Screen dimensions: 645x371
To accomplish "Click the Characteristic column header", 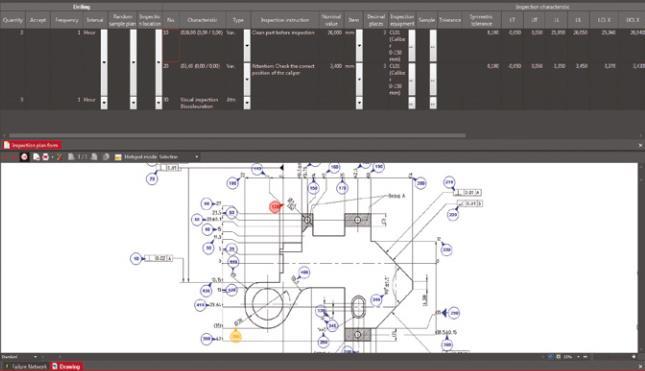I will (x=202, y=20).
